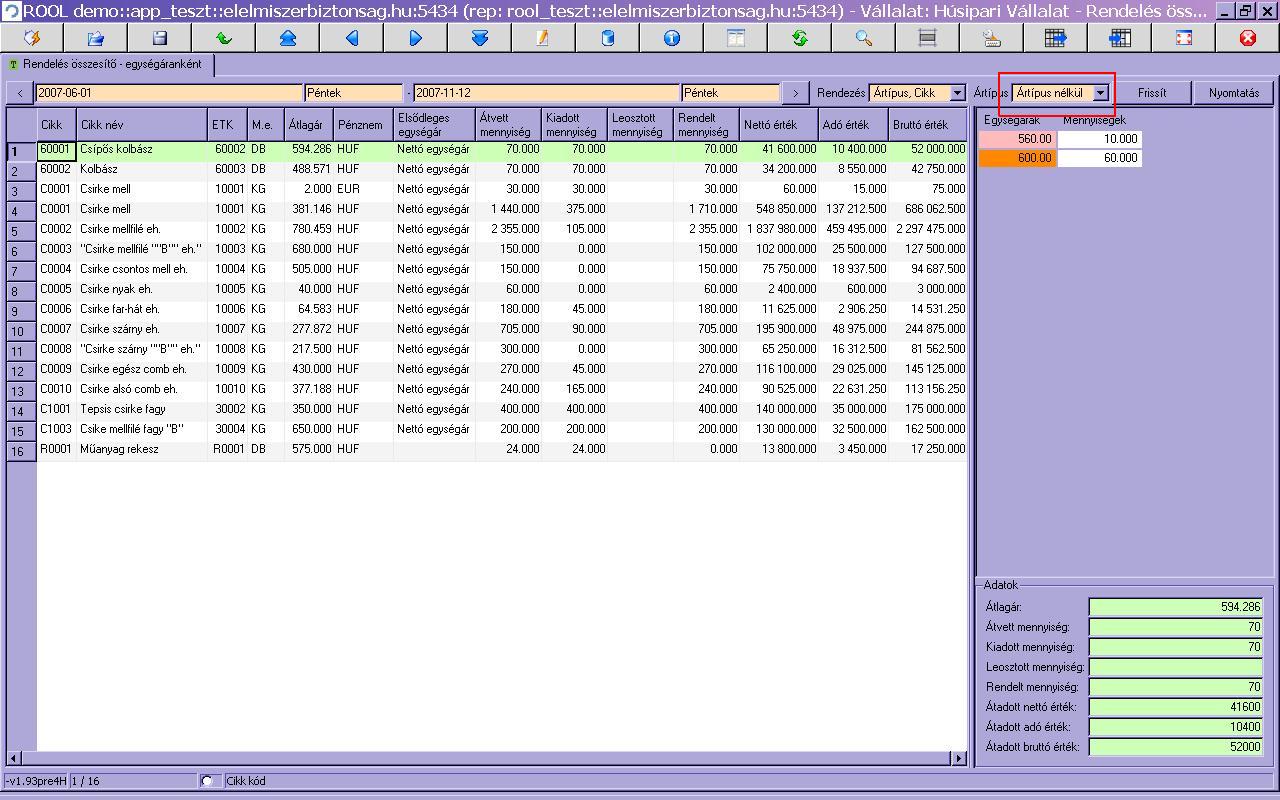
Task: Click the open folder toolbar icon
Action: (96, 38)
